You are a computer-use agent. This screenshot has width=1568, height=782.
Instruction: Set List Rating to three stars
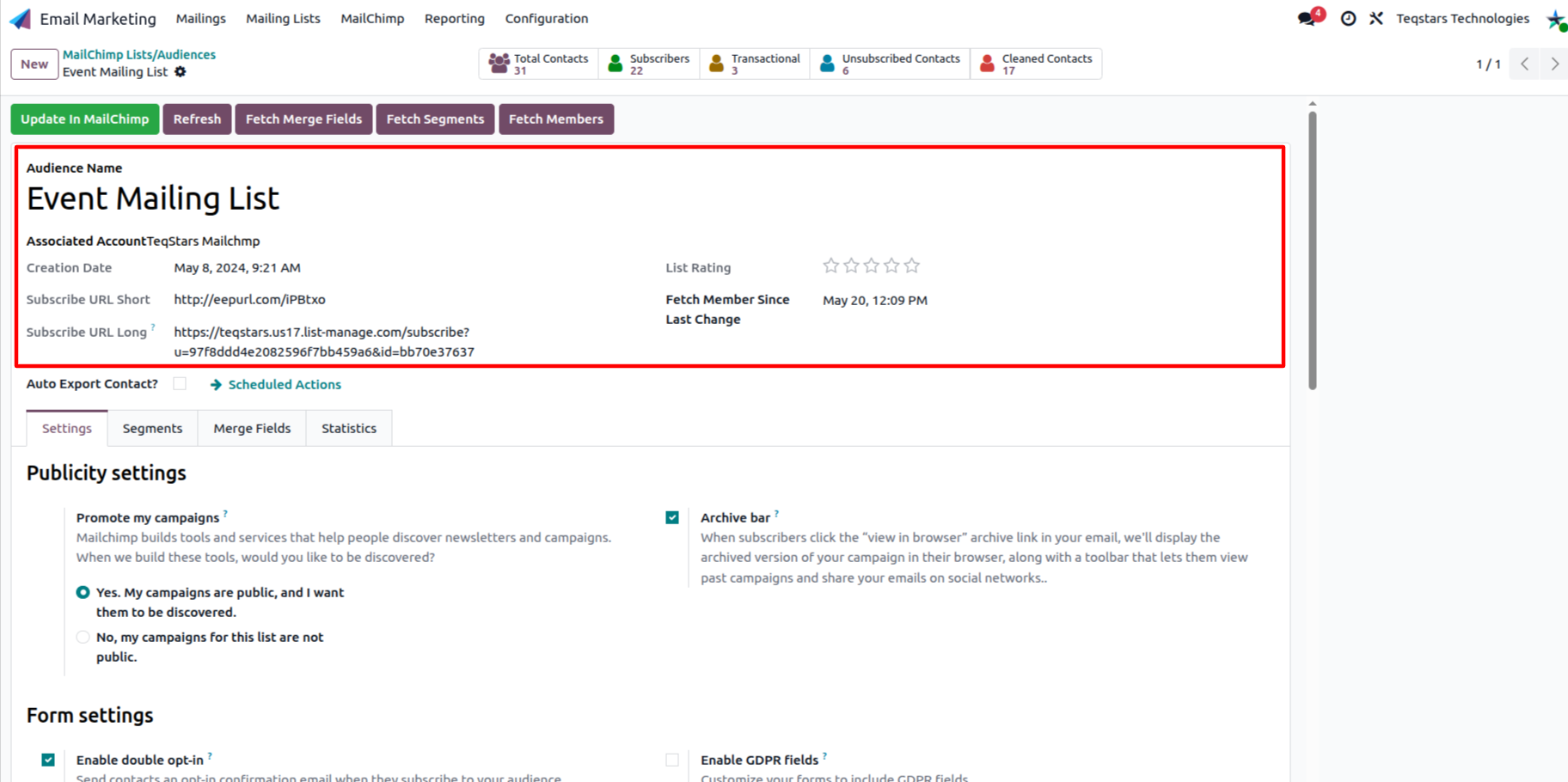pos(872,266)
